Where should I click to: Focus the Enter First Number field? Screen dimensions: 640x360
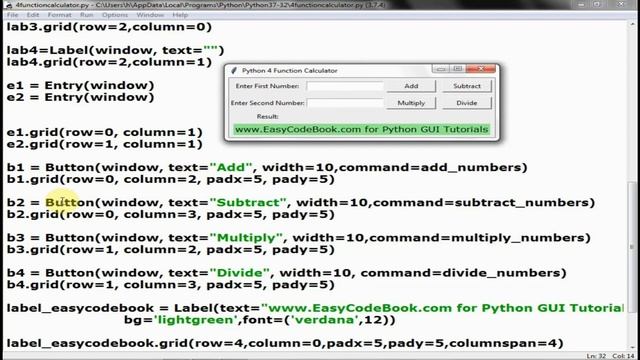coord(345,86)
